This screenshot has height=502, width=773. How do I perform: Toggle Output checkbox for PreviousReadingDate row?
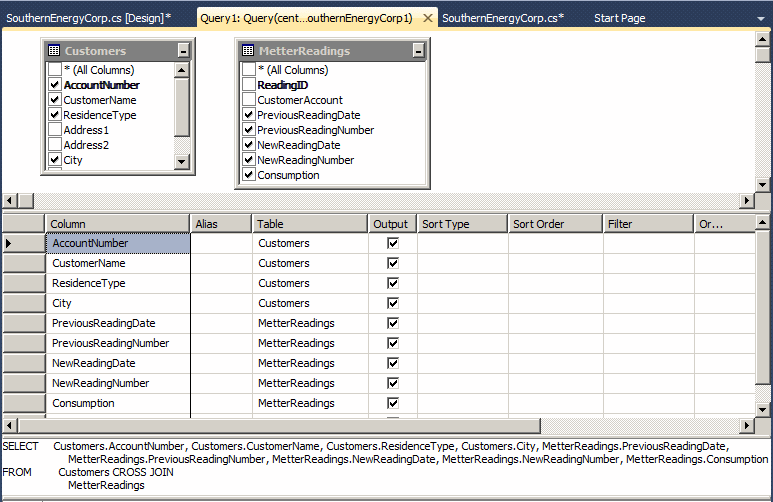pyautogui.click(x=393, y=323)
